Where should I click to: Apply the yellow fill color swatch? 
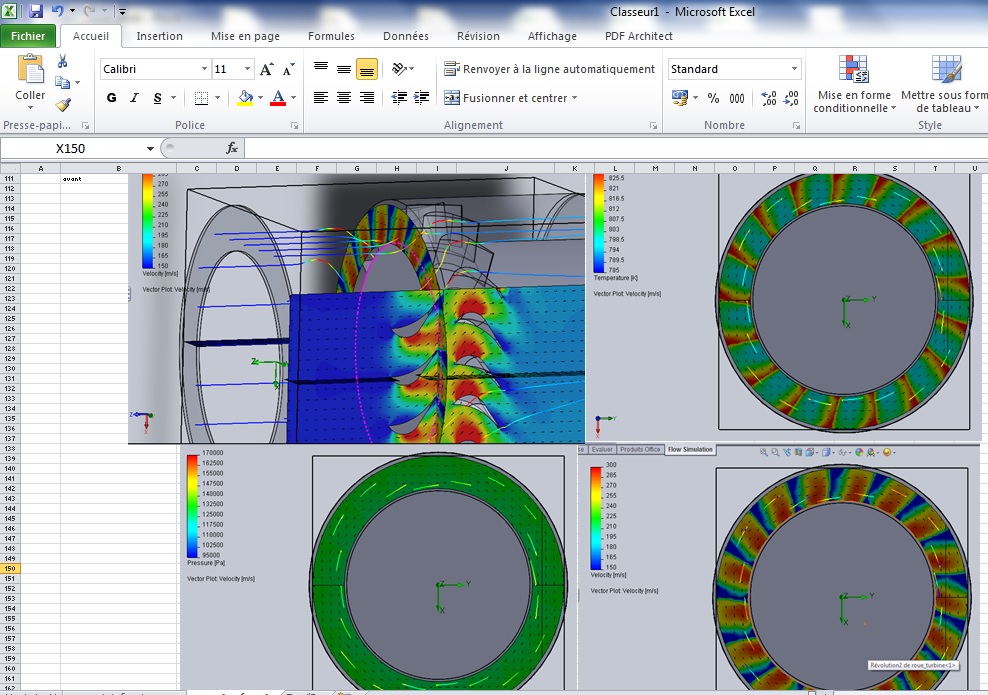point(245,98)
